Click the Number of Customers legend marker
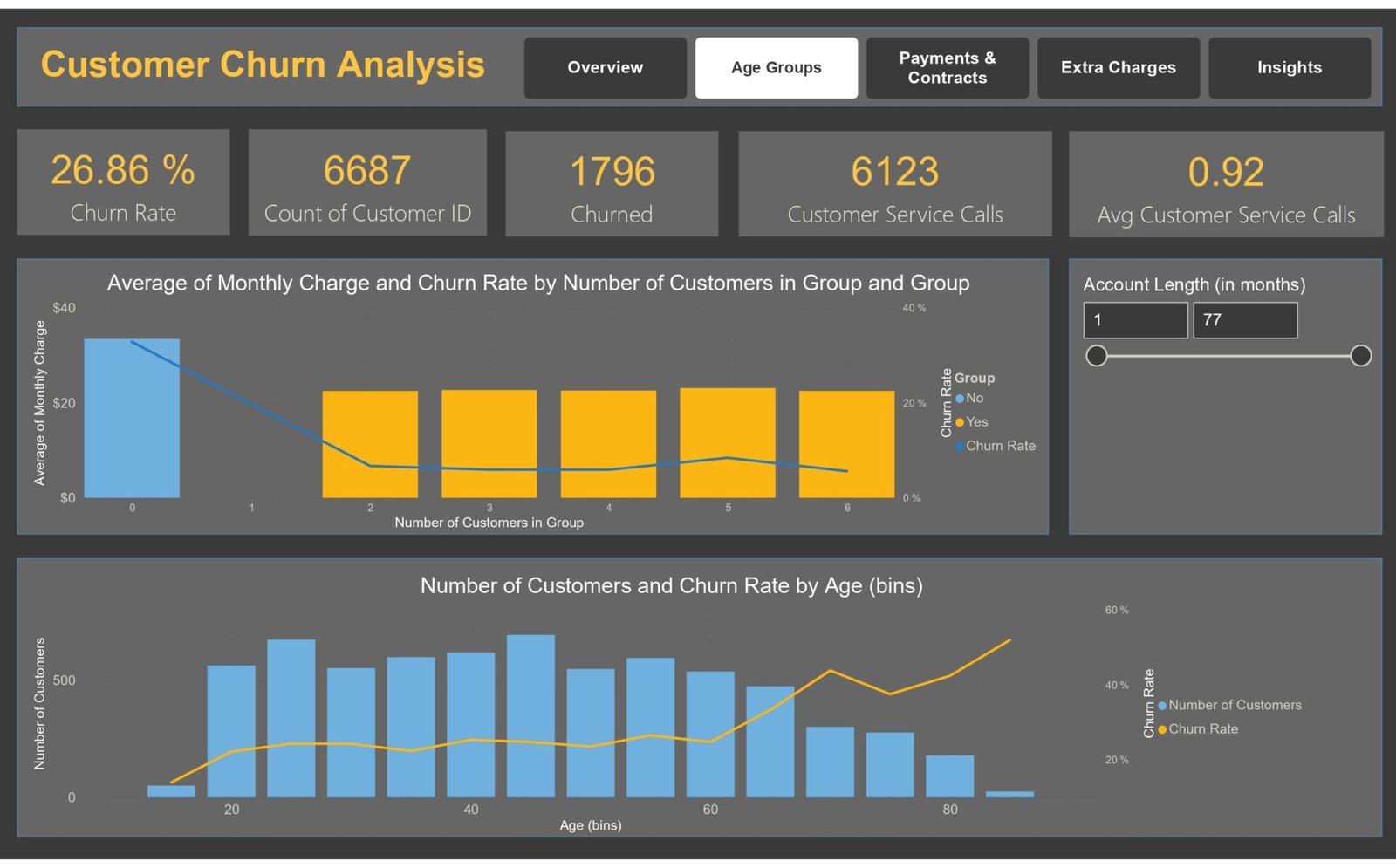The image size is (1396, 868). pos(1162,706)
